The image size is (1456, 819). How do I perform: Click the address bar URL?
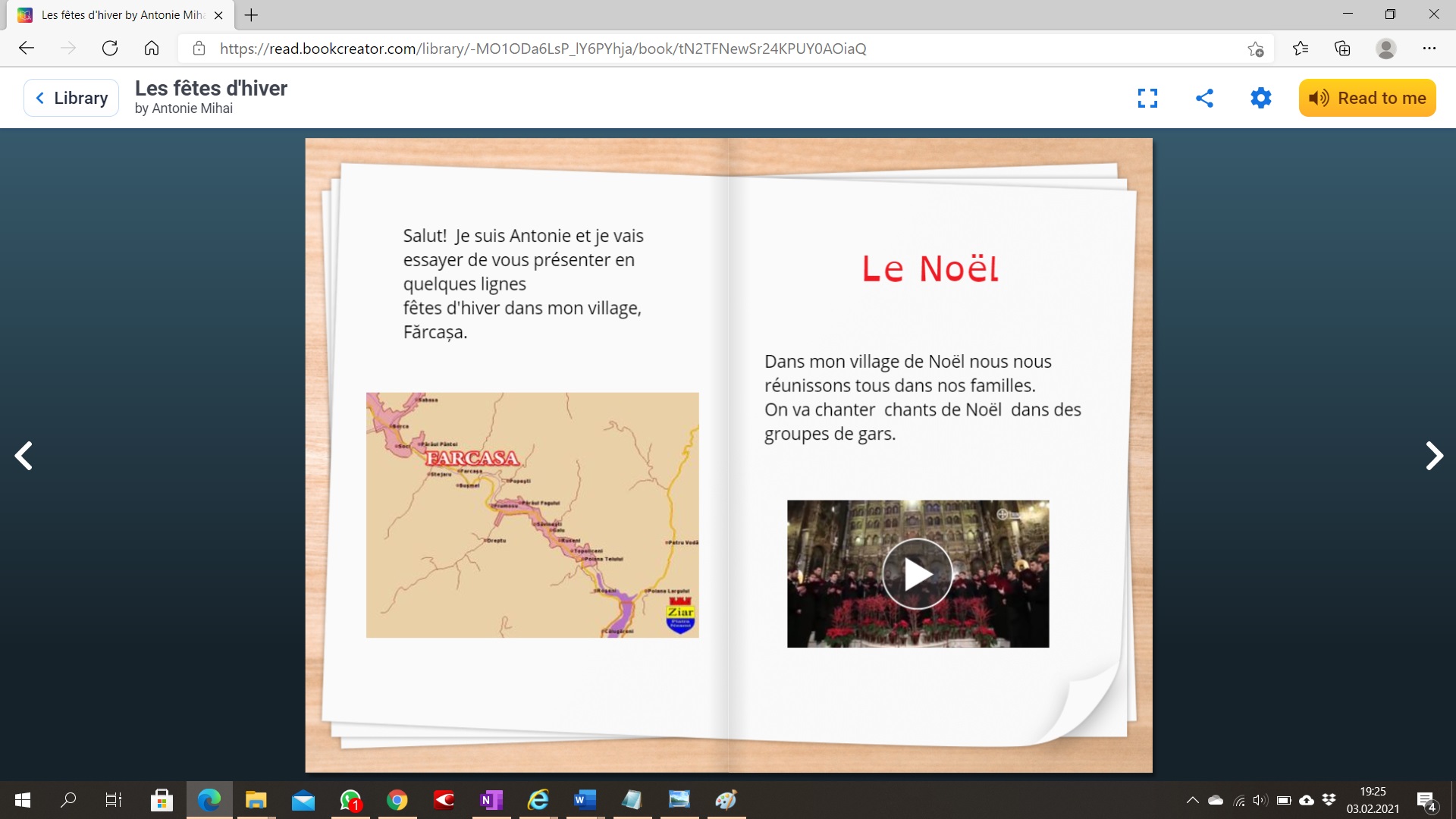[542, 49]
